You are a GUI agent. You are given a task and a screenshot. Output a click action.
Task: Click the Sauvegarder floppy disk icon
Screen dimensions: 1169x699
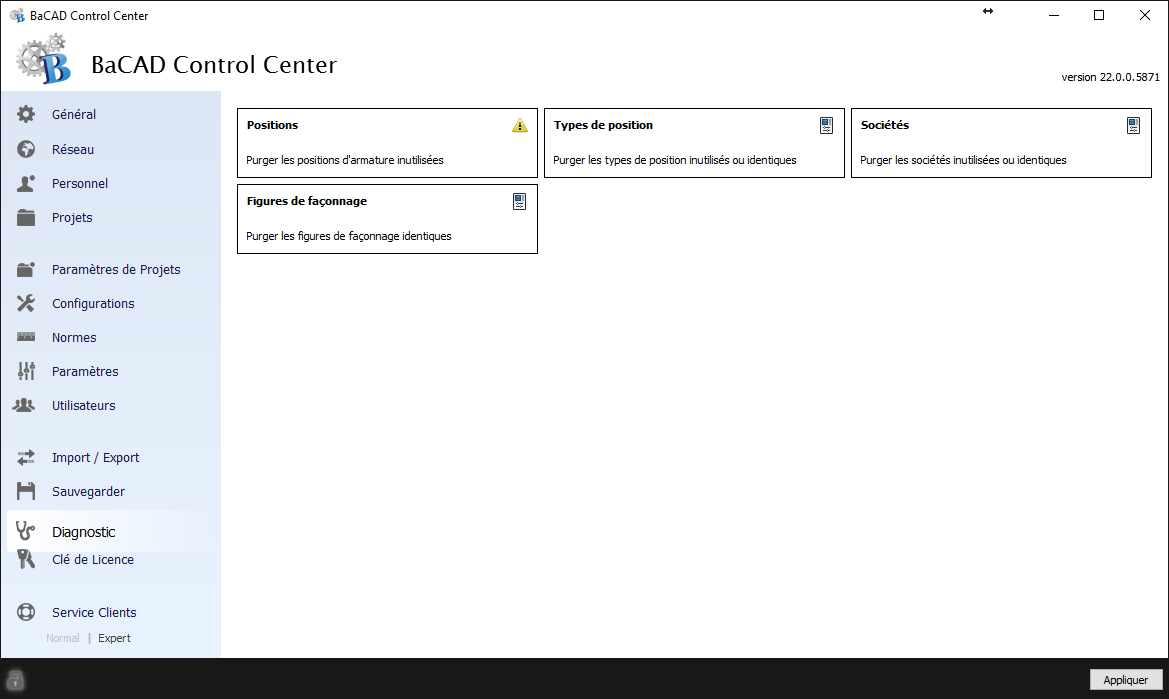click(26, 491)
